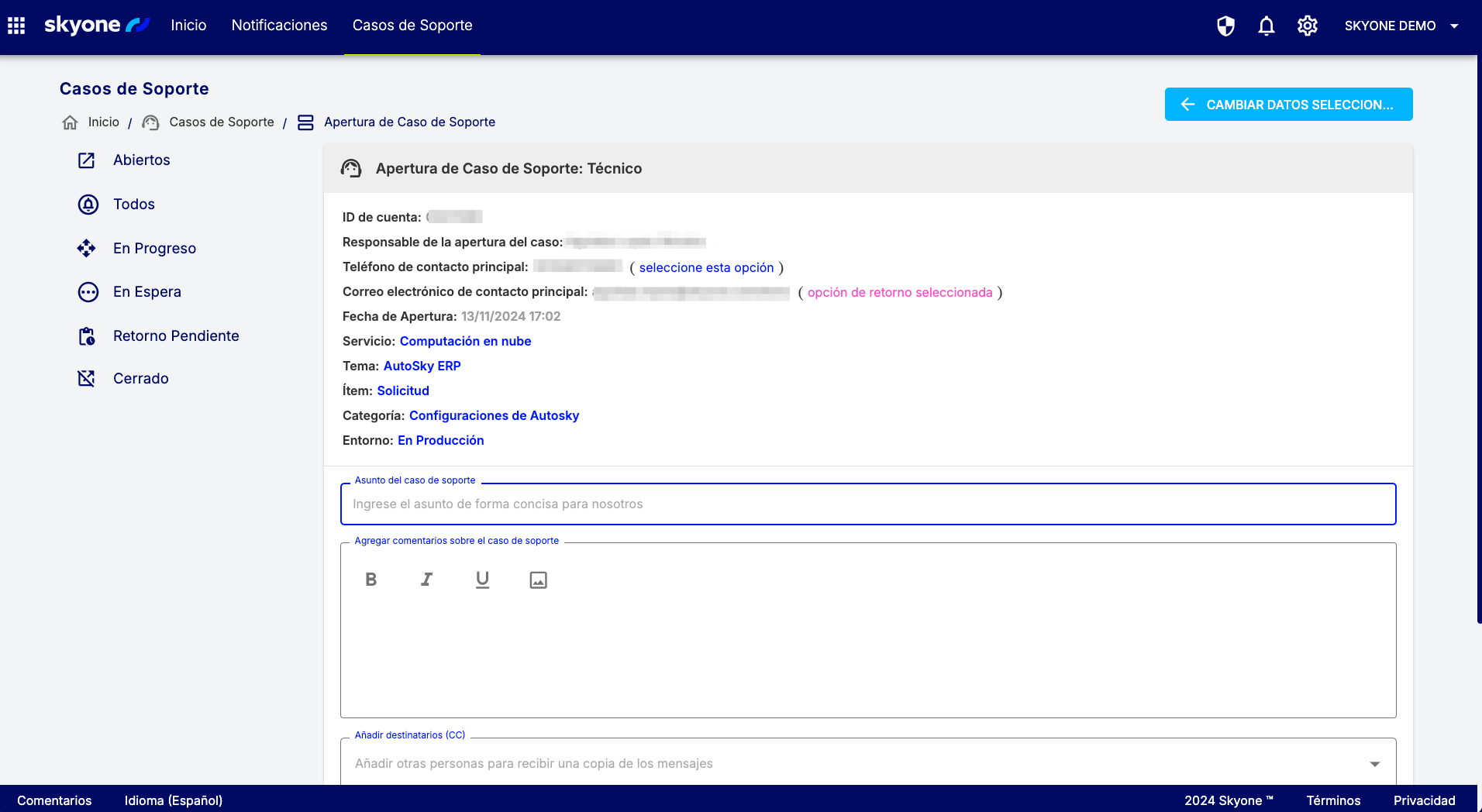Click the security shield icon

coord(1225,26)
